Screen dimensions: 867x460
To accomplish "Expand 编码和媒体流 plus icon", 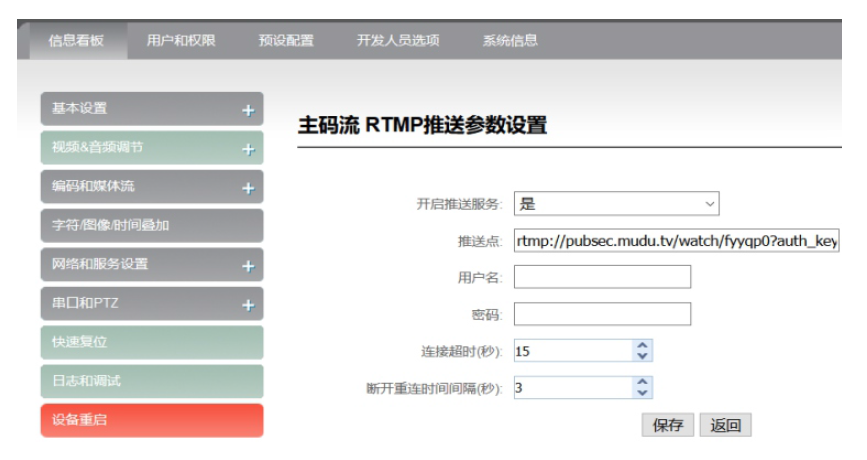I will click(x=248, y=188).
